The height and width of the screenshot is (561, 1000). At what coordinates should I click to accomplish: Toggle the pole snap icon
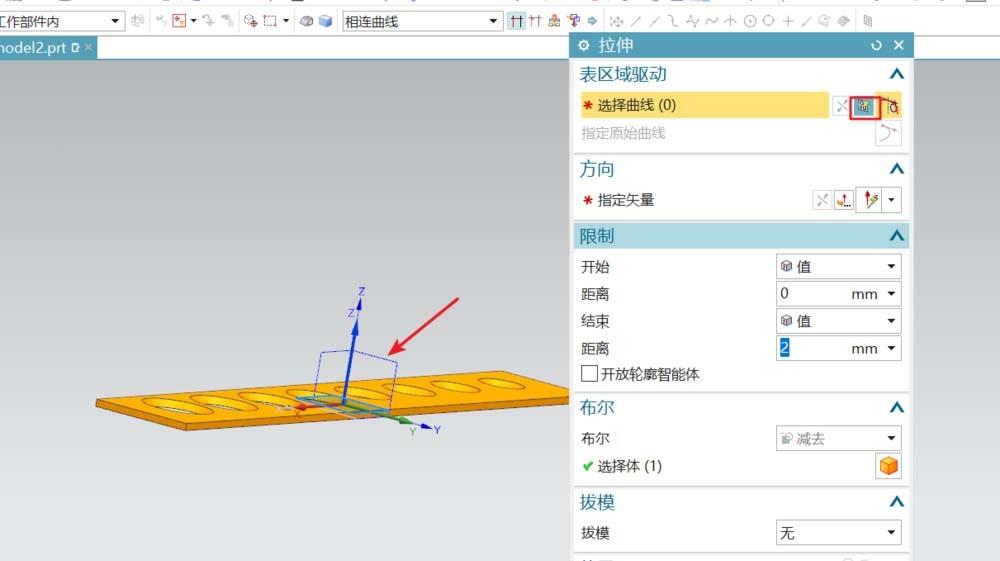(x=692, y=21)
